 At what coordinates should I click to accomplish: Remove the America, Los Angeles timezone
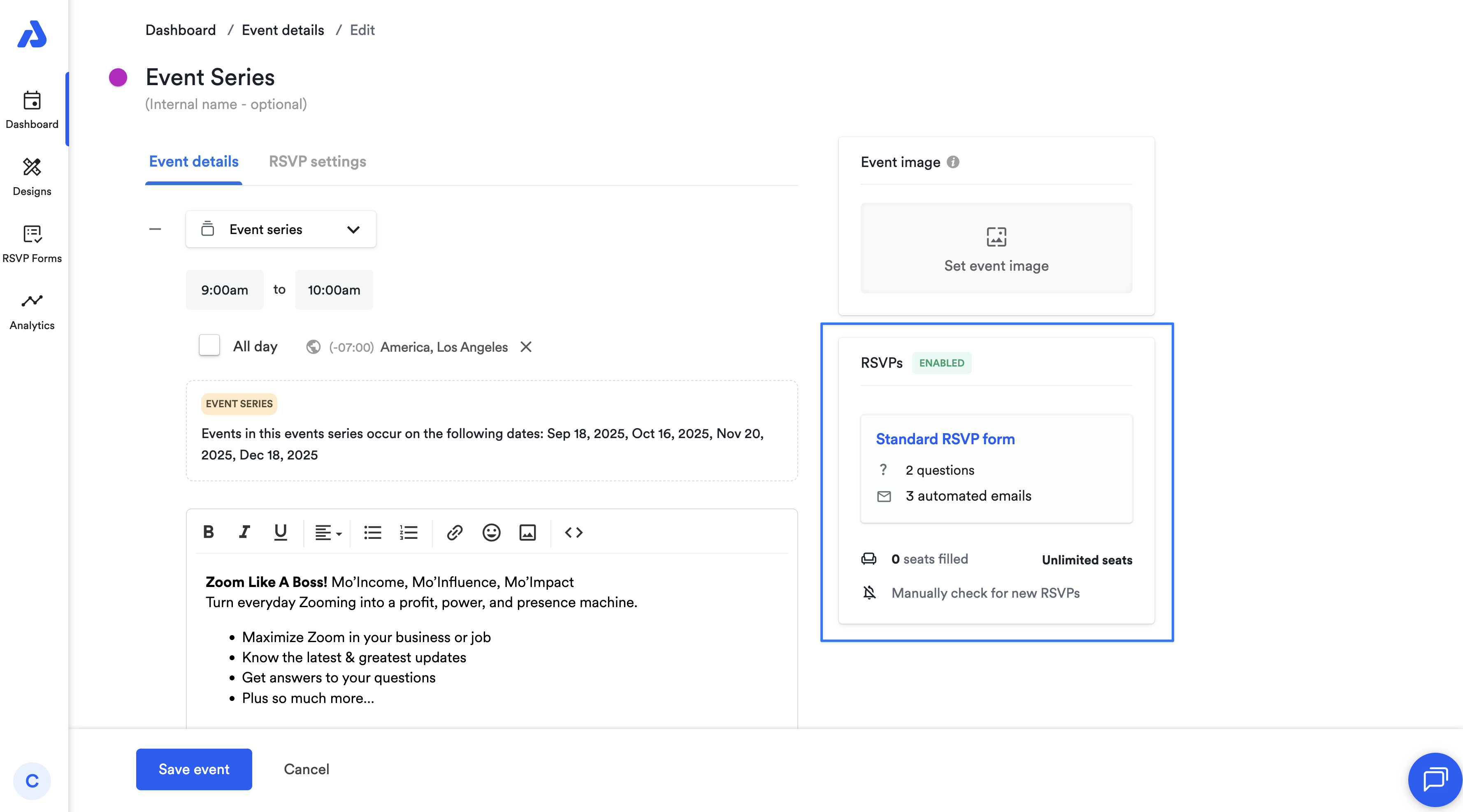pos(526,347)
